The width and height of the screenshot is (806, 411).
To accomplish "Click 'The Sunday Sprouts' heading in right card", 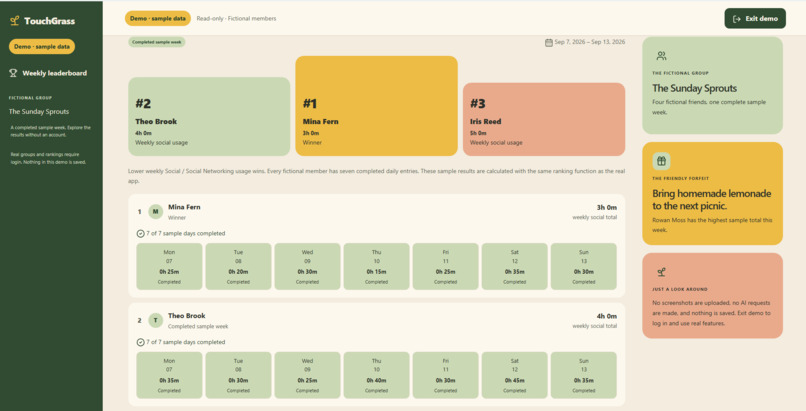I will click(694, 88).
